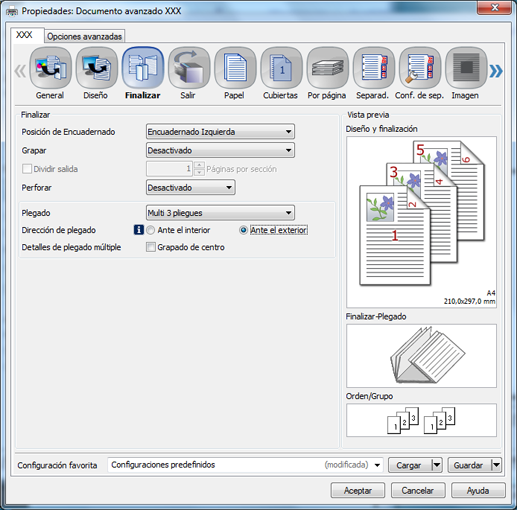Expand the Perforar dropdown
Screen dimensions: 517x510
tap(191, 187)
